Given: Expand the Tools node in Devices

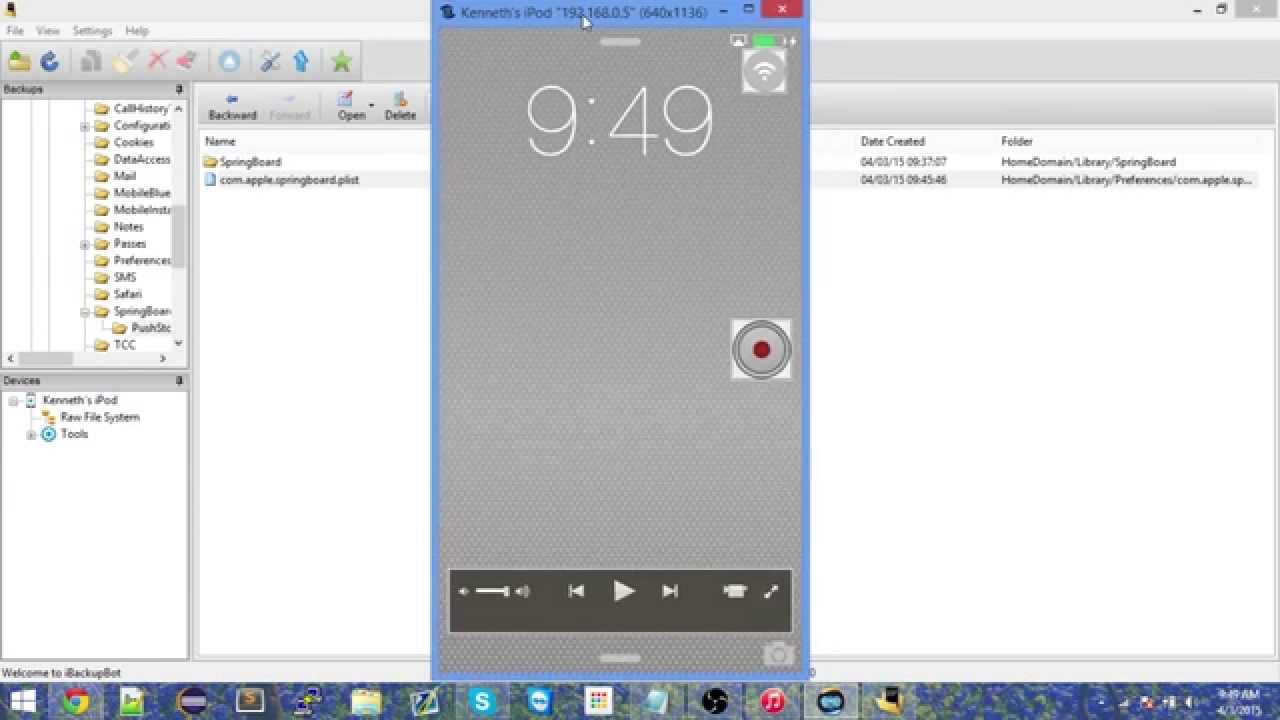Looking at the screenshot, I should (x=31, y=435).
